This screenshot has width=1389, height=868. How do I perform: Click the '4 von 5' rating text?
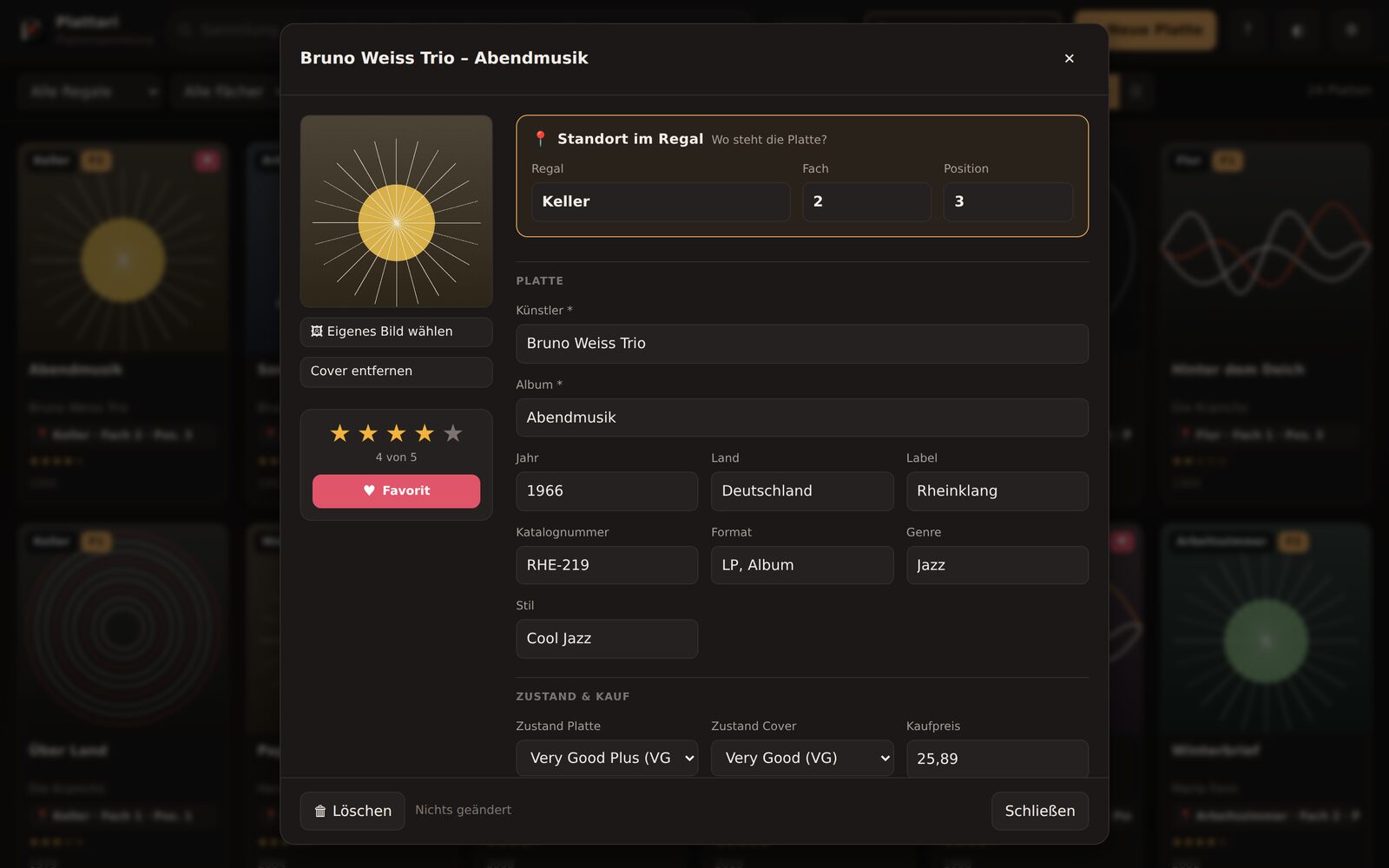(x=396, y=457)
